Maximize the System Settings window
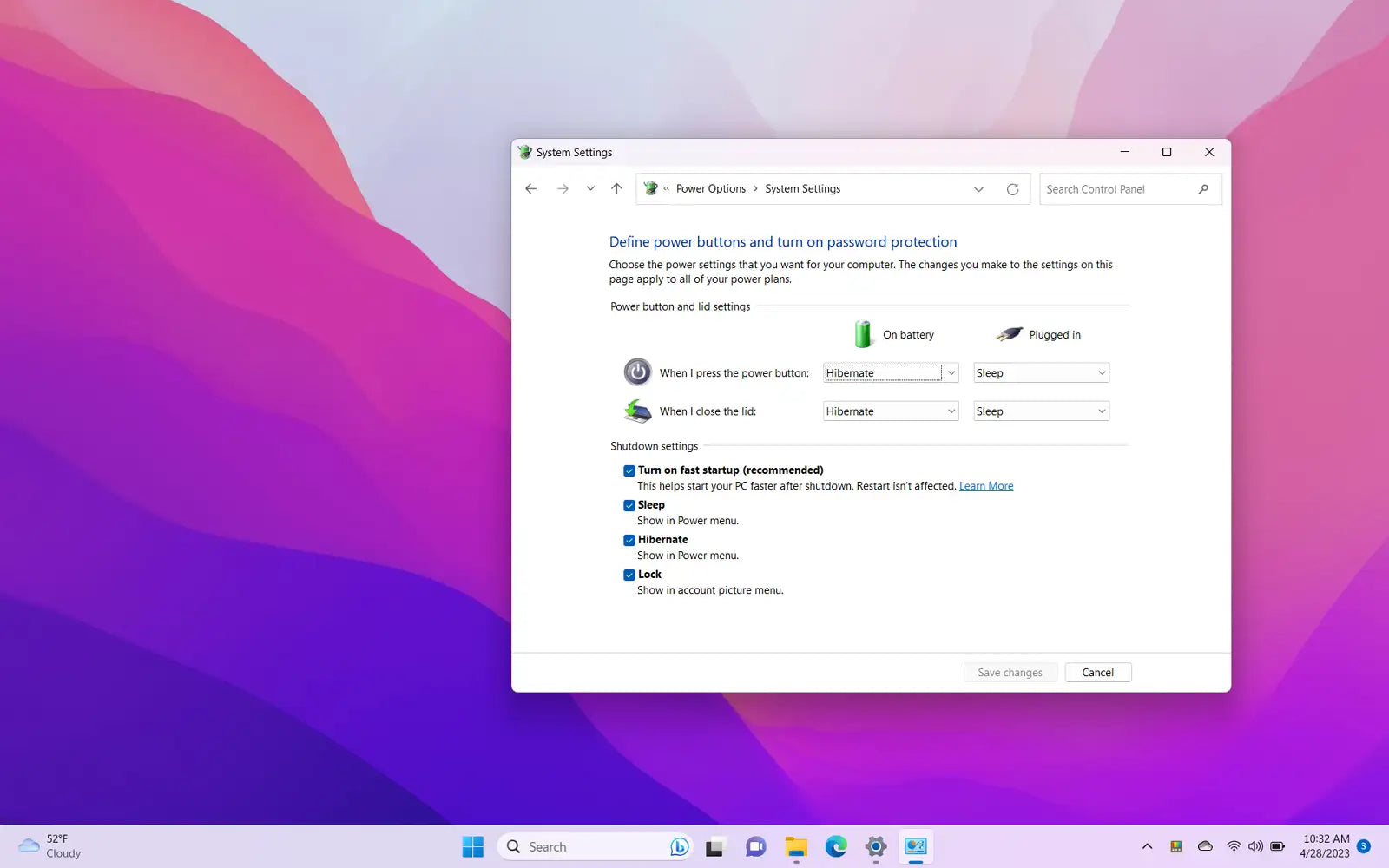Viewport: 1389px width, 868px height. (1167, 152)
